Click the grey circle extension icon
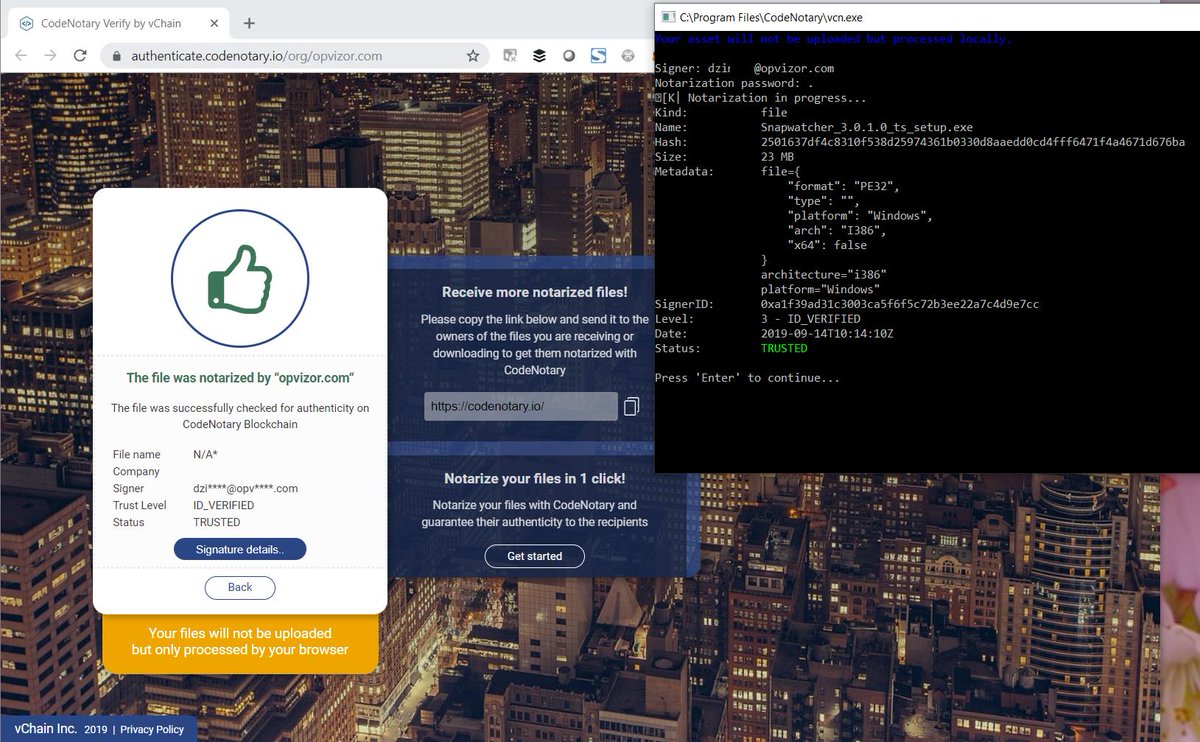Viewport: 1200px width, 742px height. click(569, 56)
